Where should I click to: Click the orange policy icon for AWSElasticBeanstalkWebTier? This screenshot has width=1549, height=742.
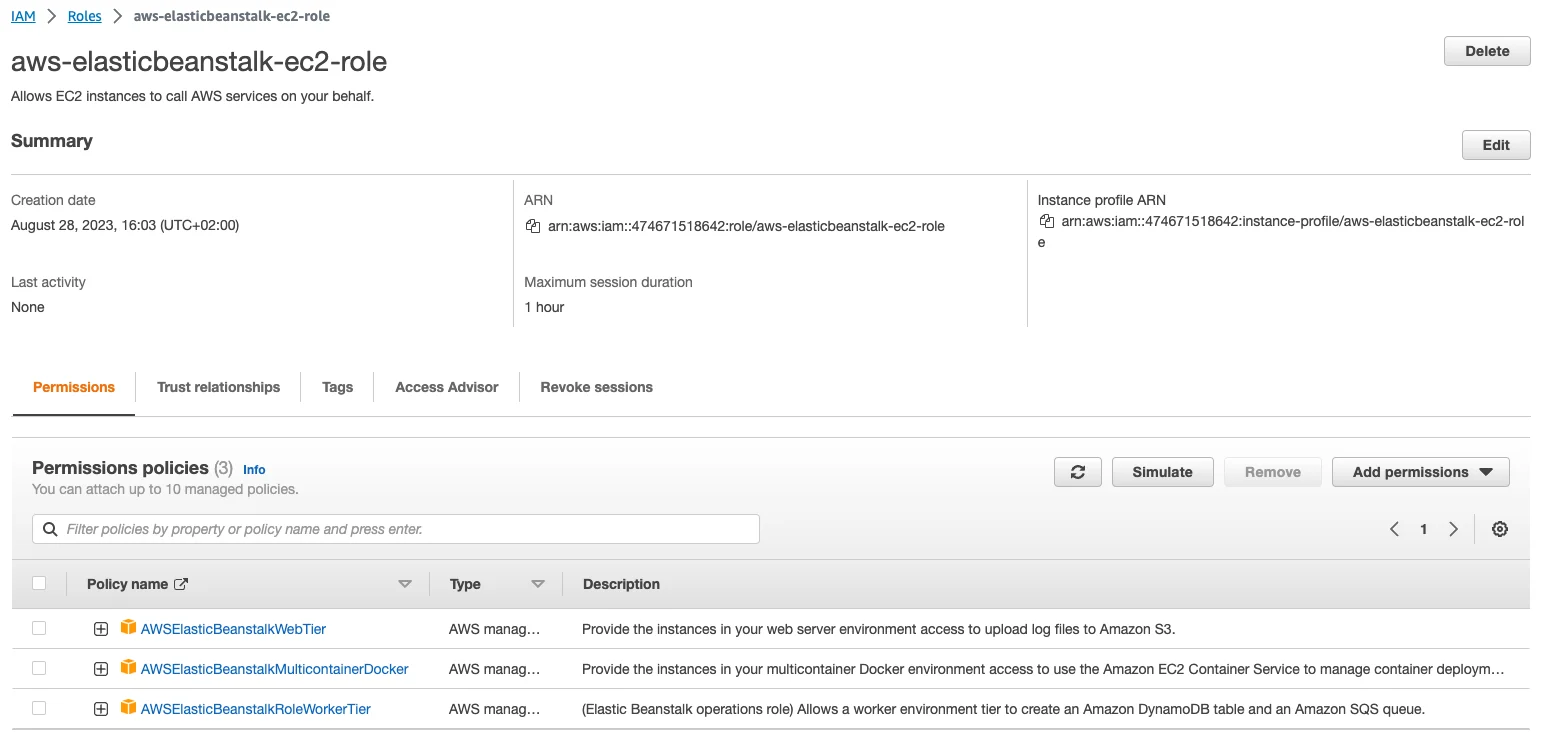pos(128,628)
